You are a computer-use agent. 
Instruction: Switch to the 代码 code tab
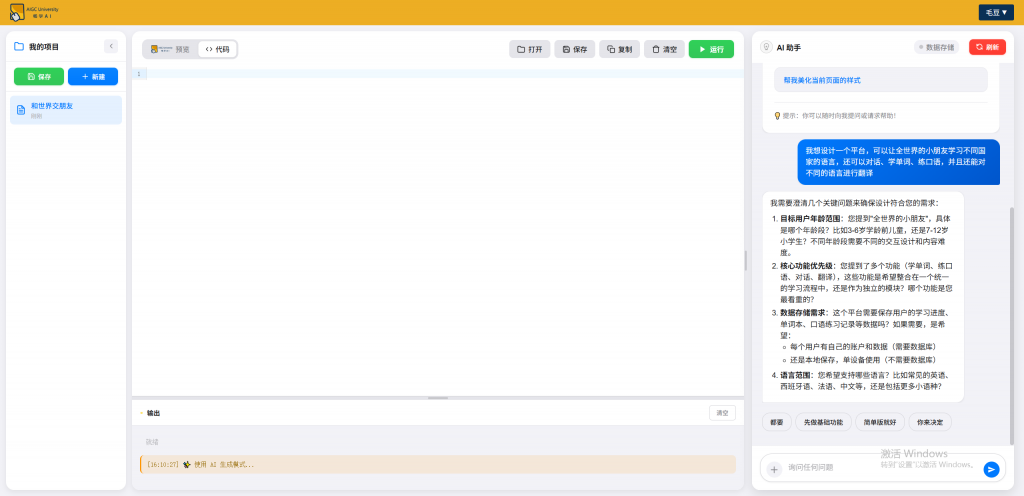(217, 49)
